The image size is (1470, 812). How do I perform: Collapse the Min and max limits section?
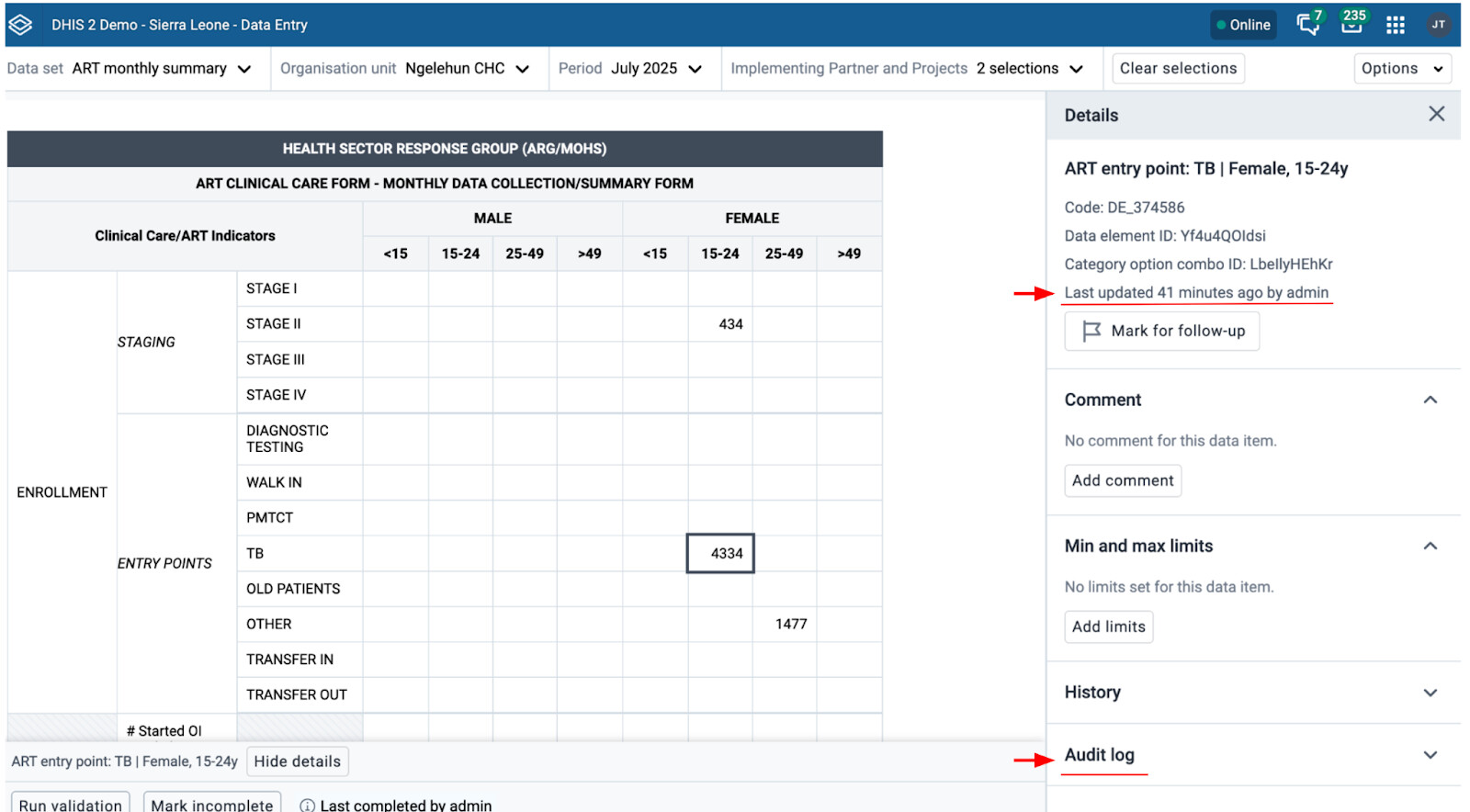coord(1430,546)
